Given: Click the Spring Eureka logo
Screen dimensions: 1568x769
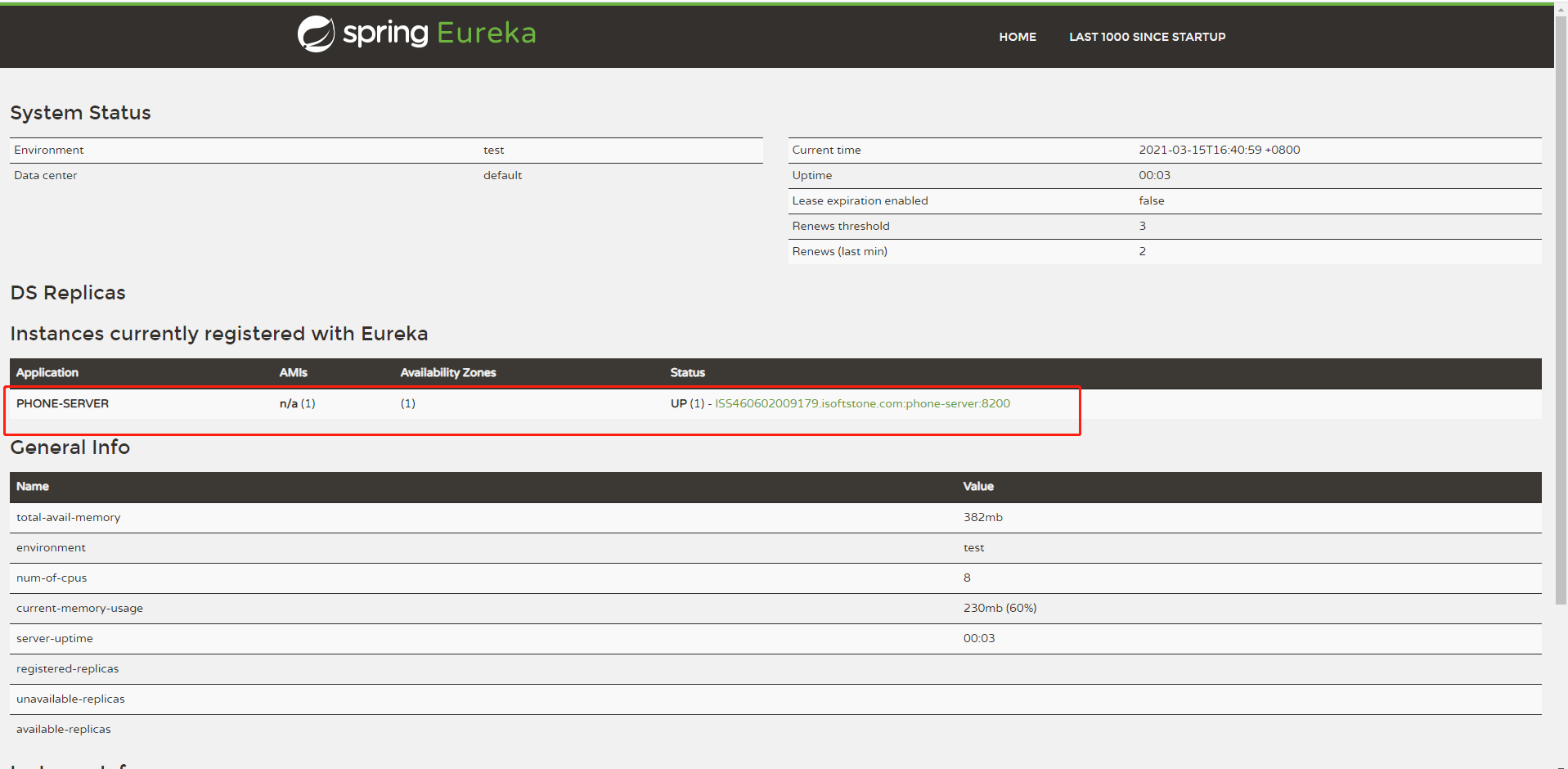Looking at the screenshot, I should [416, 34].
